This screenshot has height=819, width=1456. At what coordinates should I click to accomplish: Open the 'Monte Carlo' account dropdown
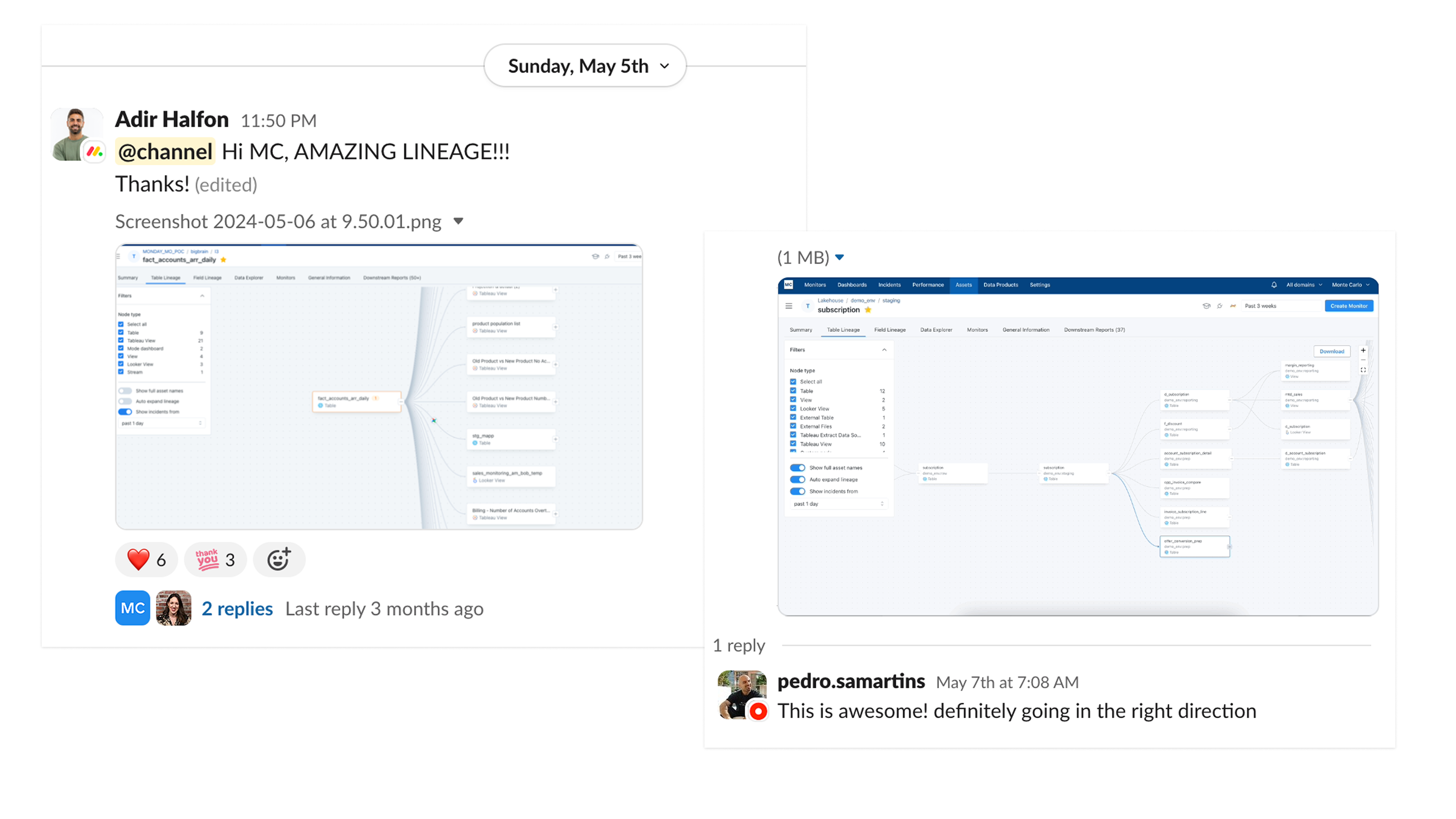click(1350, 285)
